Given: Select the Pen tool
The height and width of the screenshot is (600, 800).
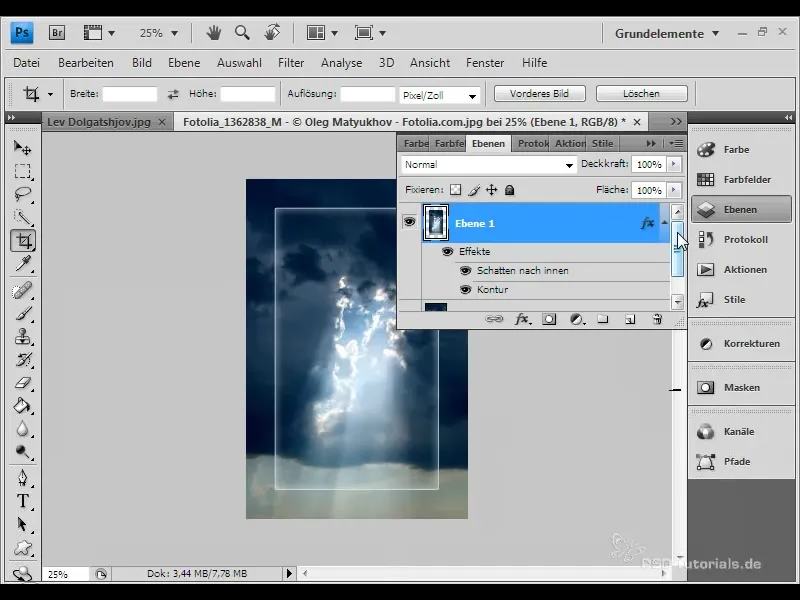Looking at the screenshot, I should (x=22, y=478).
